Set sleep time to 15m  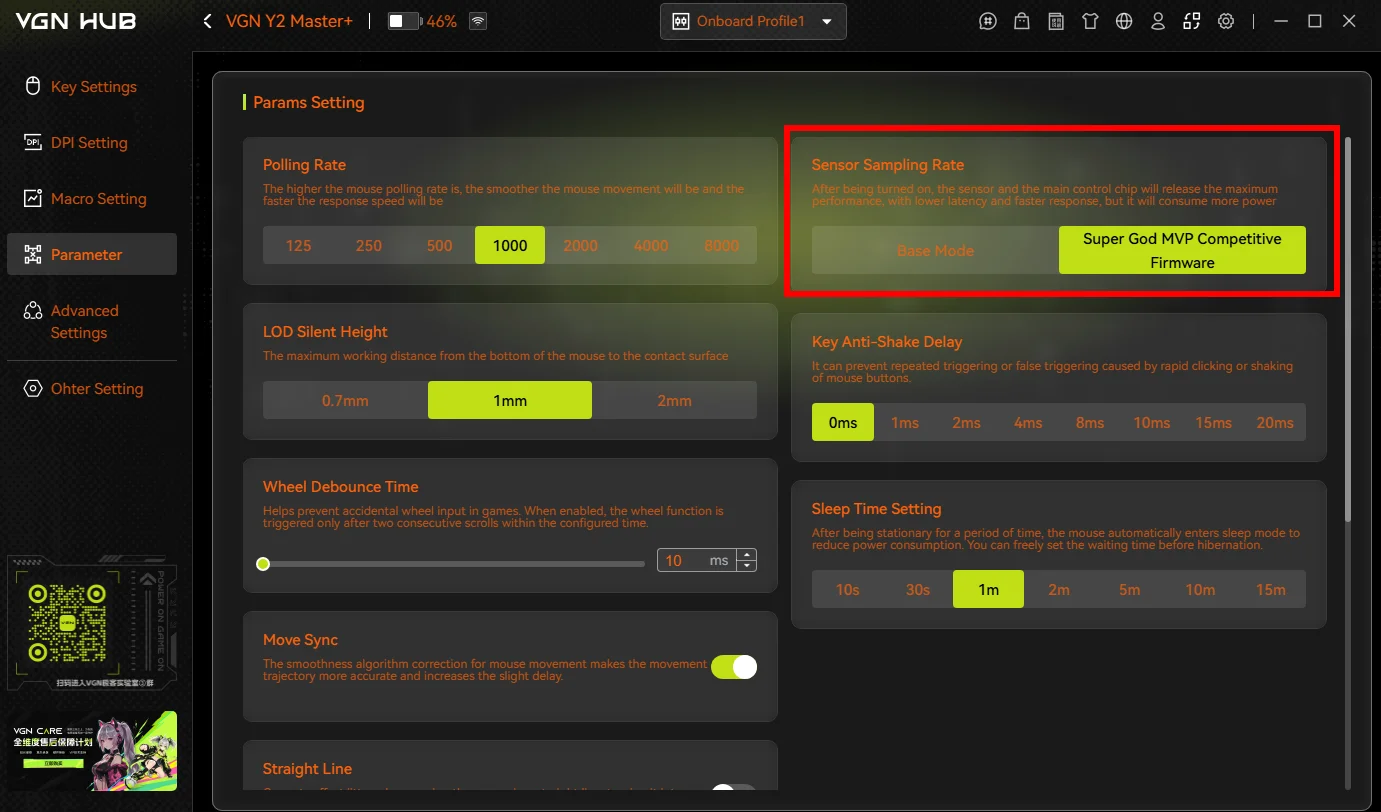1271,589
